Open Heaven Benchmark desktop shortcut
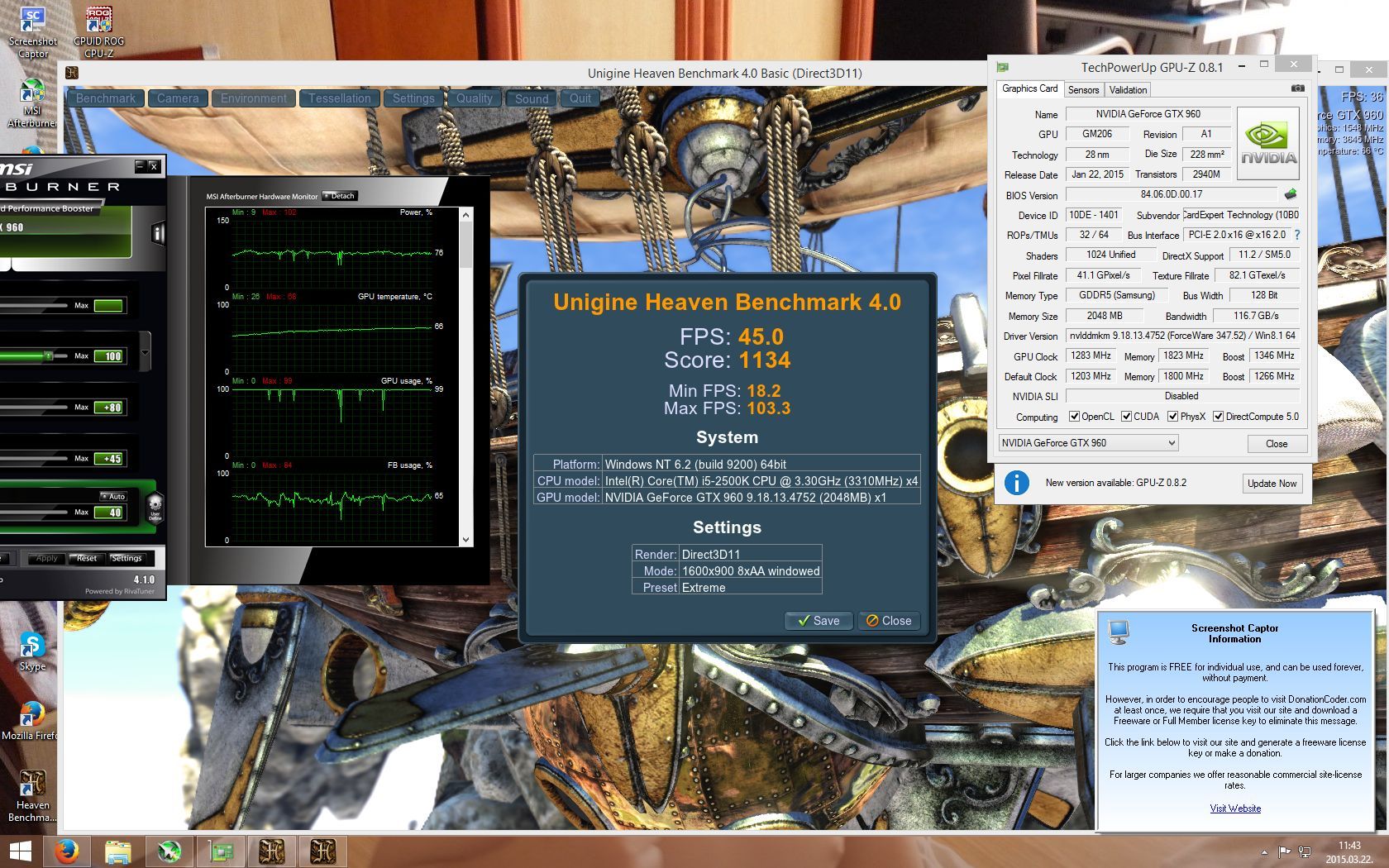 [x=32, y=795]
